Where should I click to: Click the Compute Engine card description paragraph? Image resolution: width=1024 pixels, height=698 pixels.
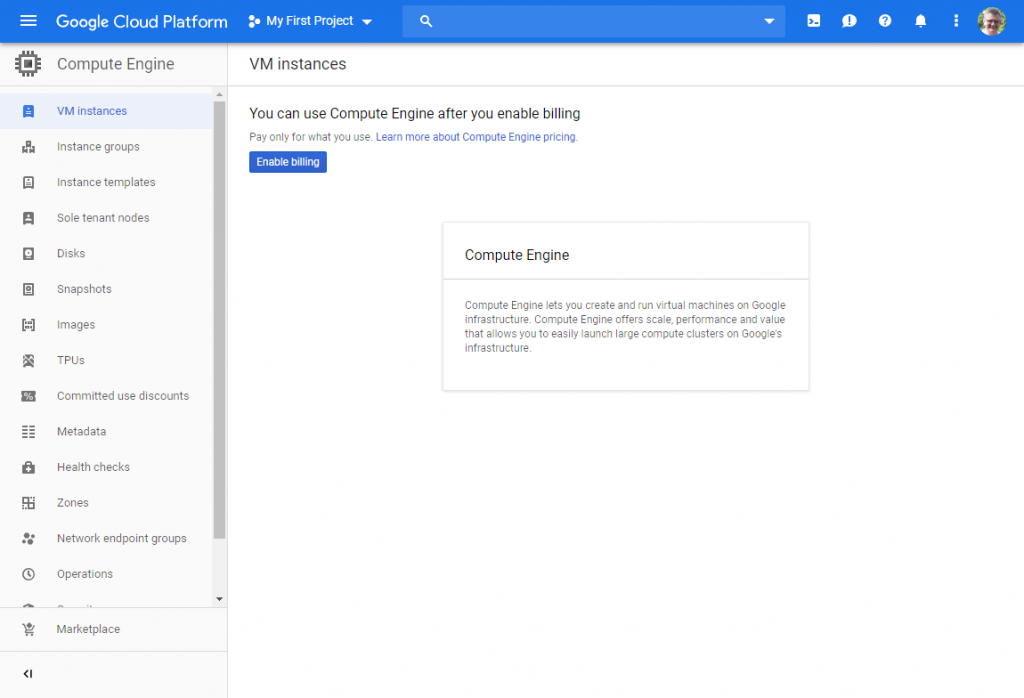625,326
